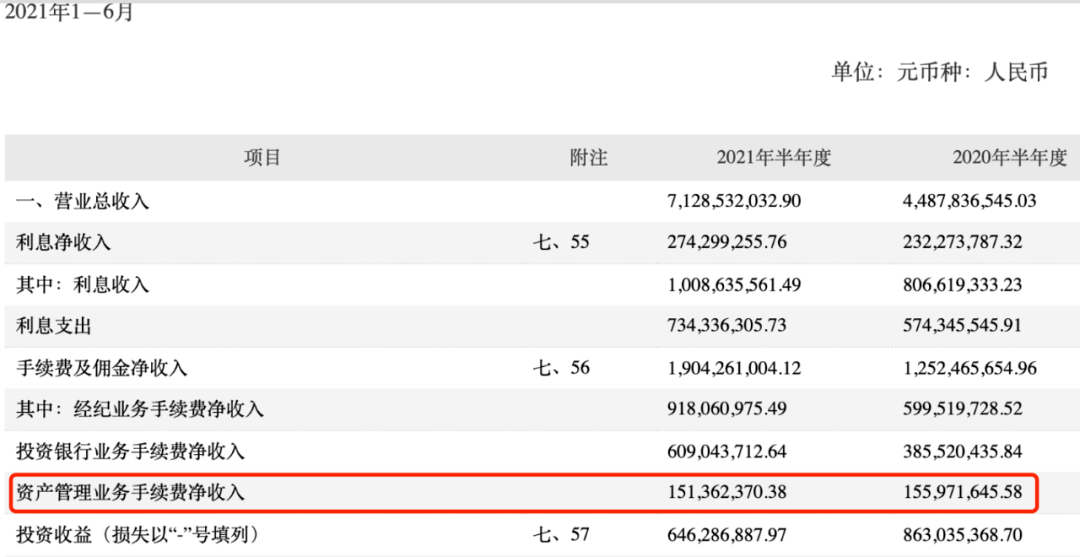Click the note reference 七、57

click(x=561, y=535)
